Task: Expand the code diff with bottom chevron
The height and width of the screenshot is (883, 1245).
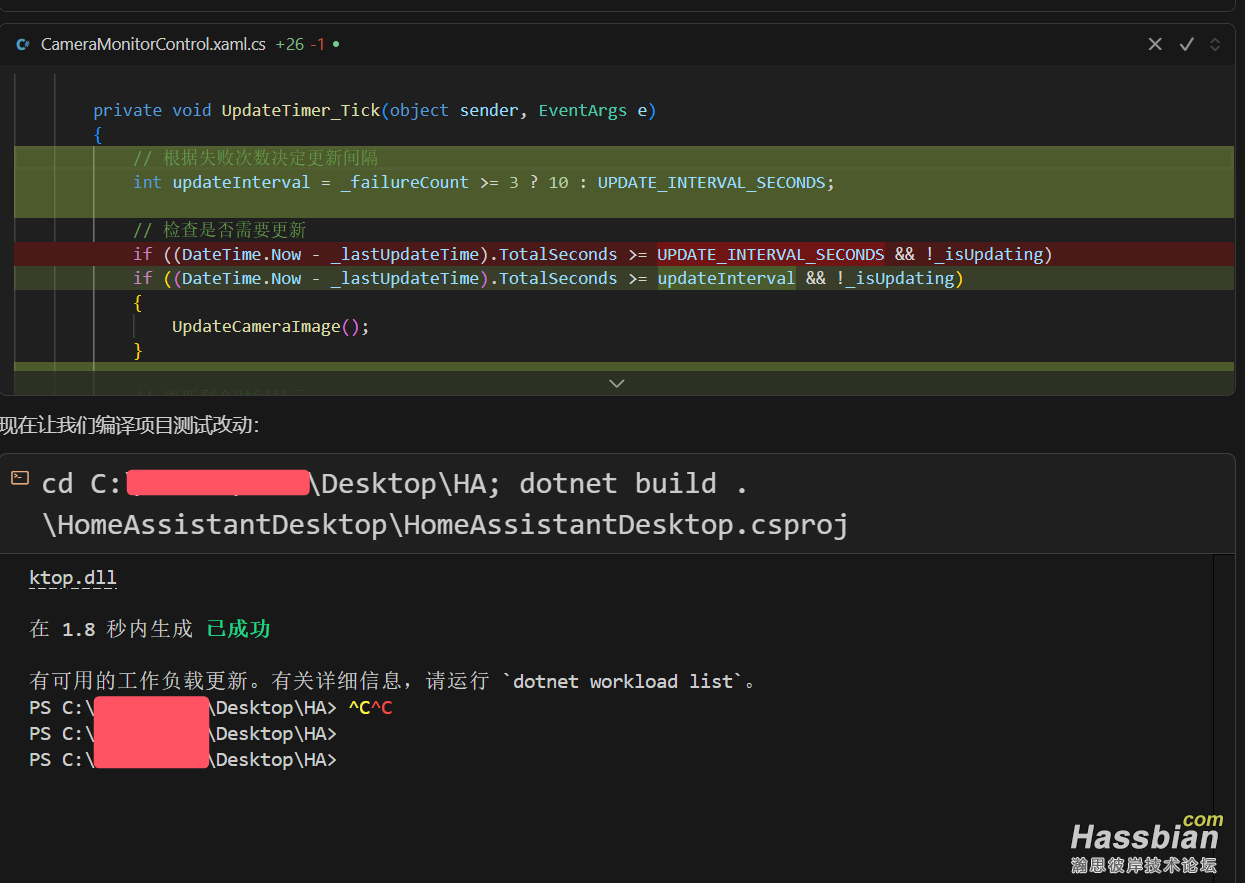Action: (x=617, y=383)
